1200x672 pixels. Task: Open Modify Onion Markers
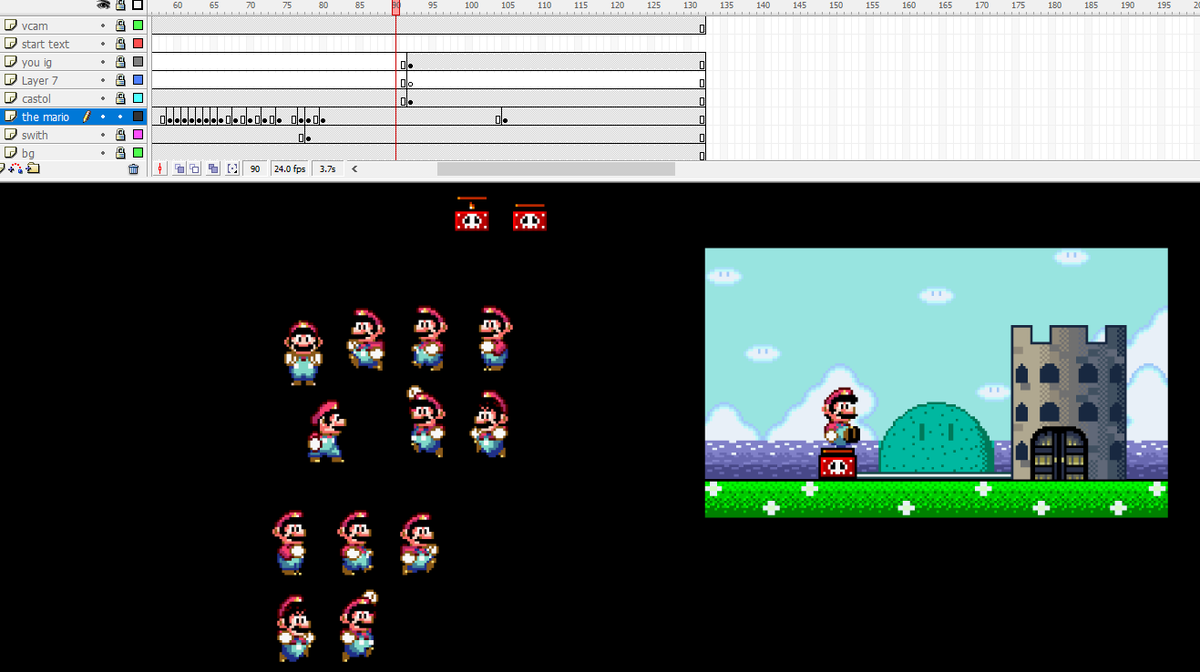tap(232, 169)
